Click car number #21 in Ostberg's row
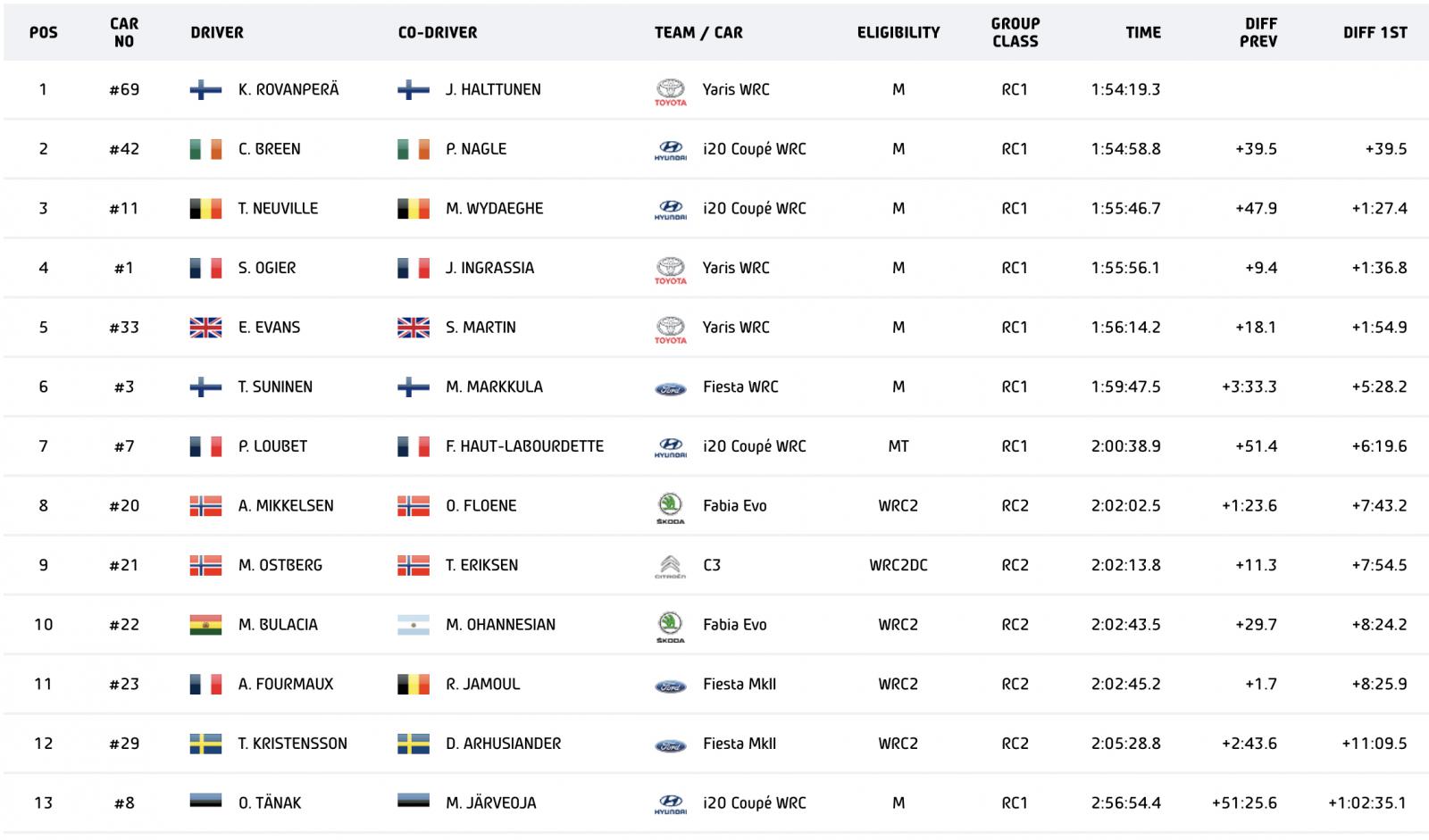 tap(124, 565)
